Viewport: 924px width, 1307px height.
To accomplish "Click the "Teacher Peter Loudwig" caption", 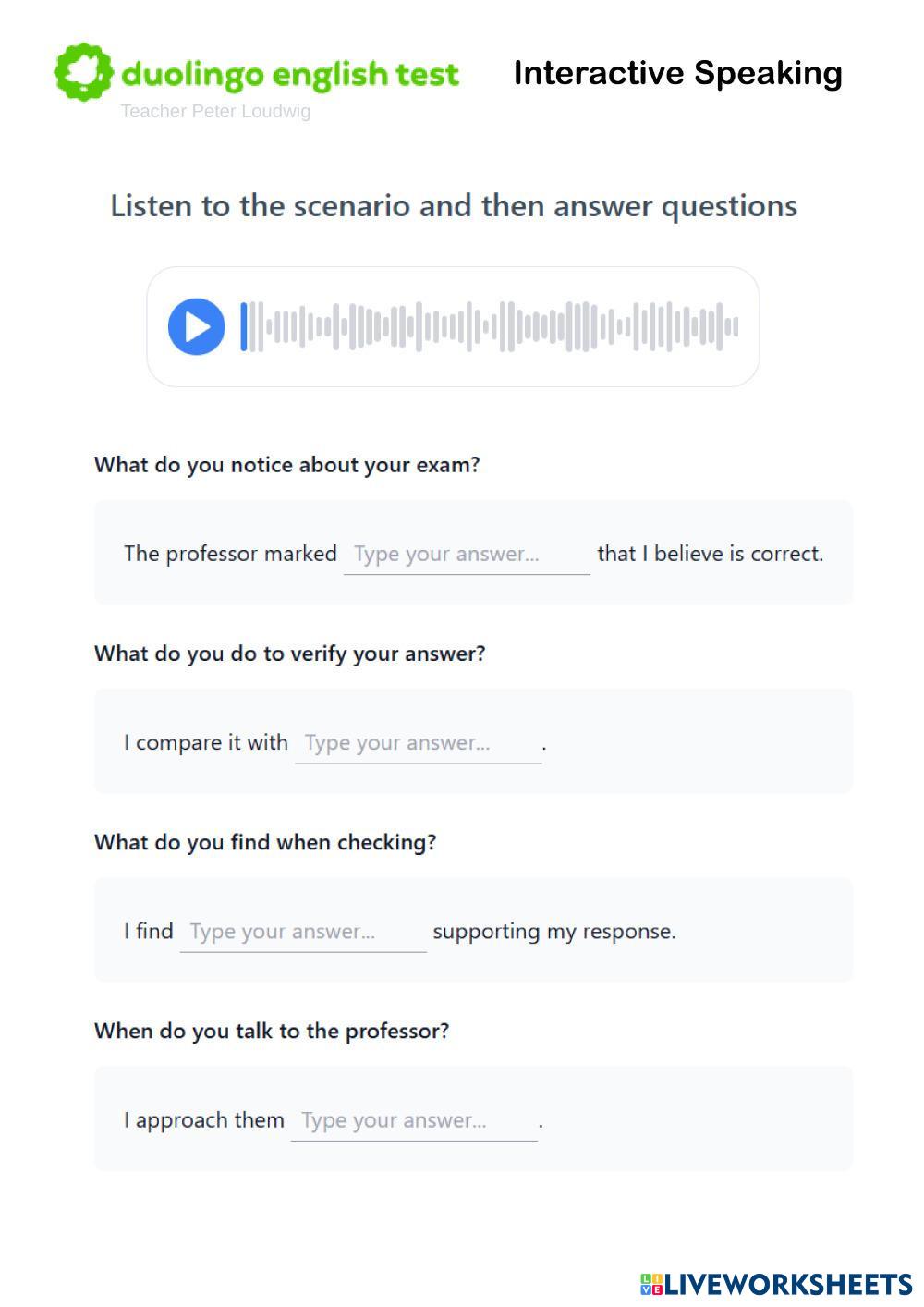I will (215, 112).
